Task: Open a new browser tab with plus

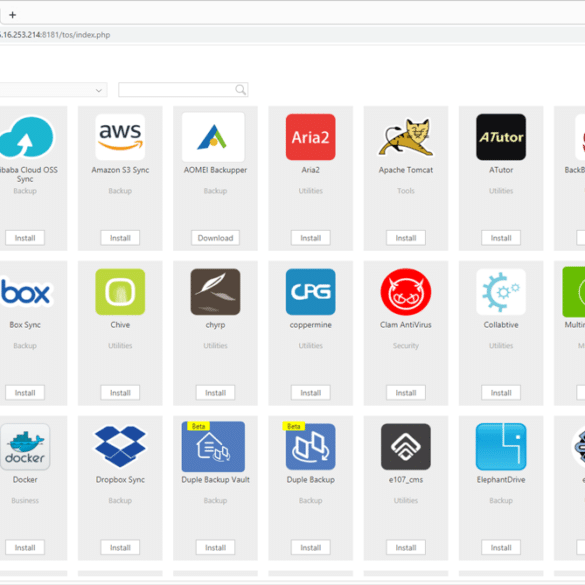Action: [x=13, y=15]
